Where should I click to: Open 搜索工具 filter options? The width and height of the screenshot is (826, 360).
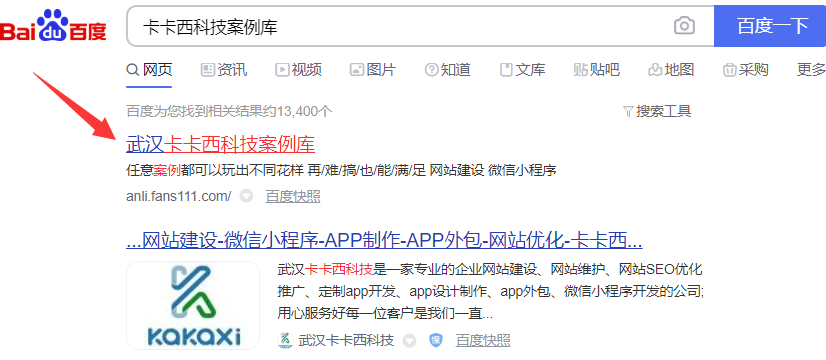tap(657, 111)
